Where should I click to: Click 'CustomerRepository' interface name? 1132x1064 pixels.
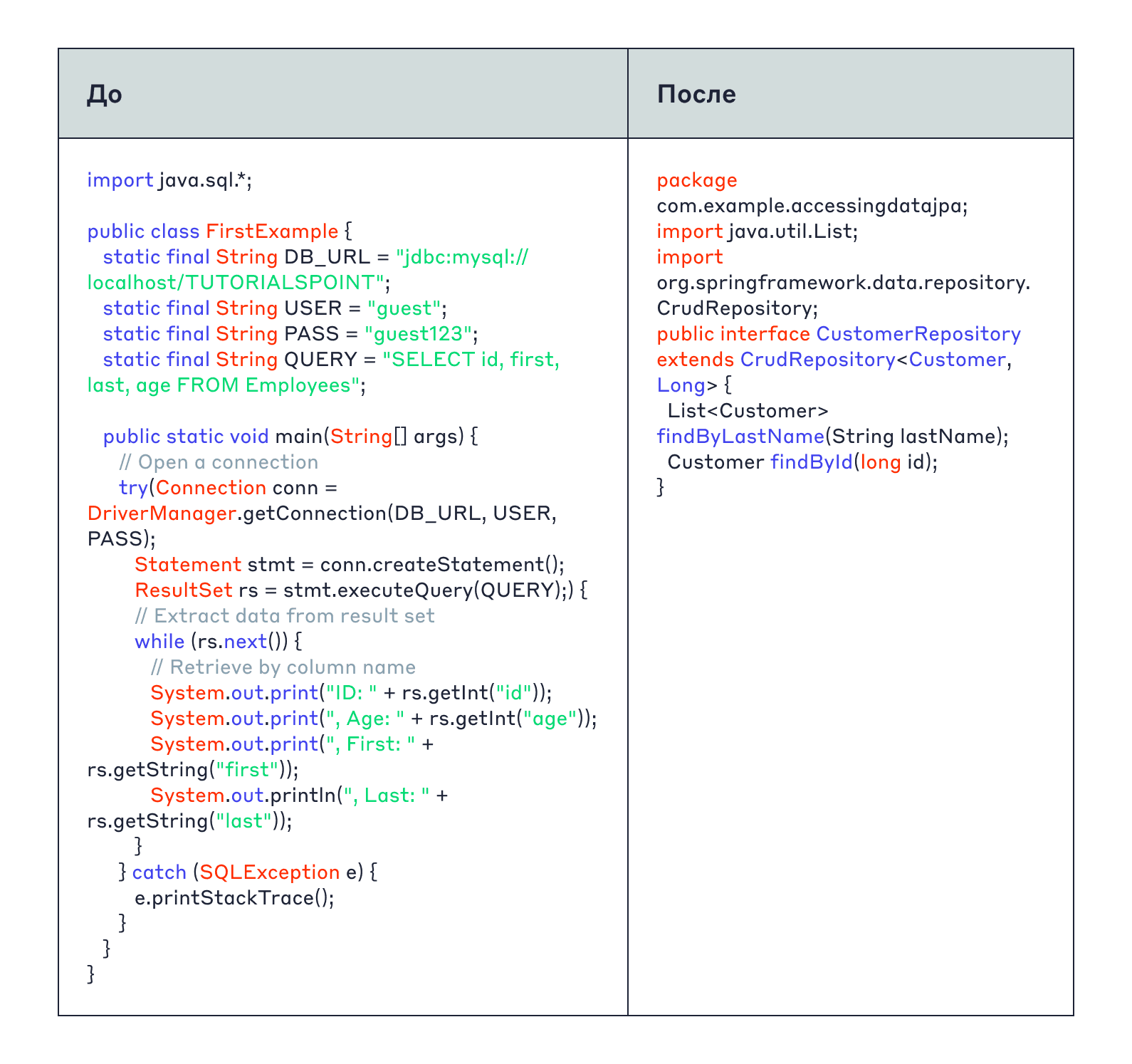pyautogui.click(x=918, y=334)
